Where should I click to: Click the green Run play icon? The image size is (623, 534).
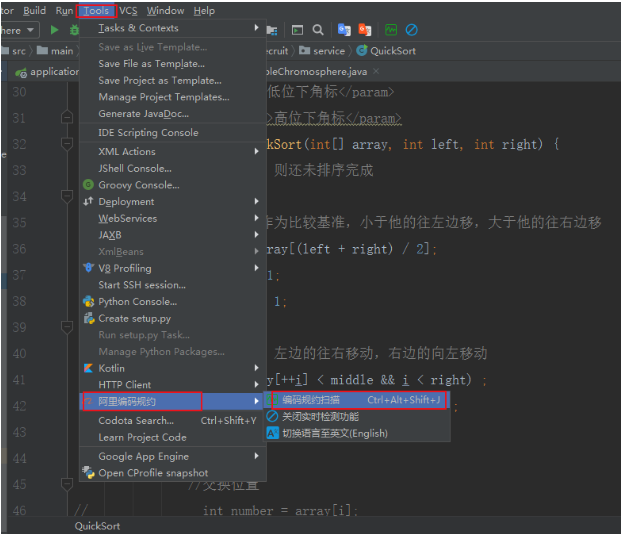coord(54,30)
